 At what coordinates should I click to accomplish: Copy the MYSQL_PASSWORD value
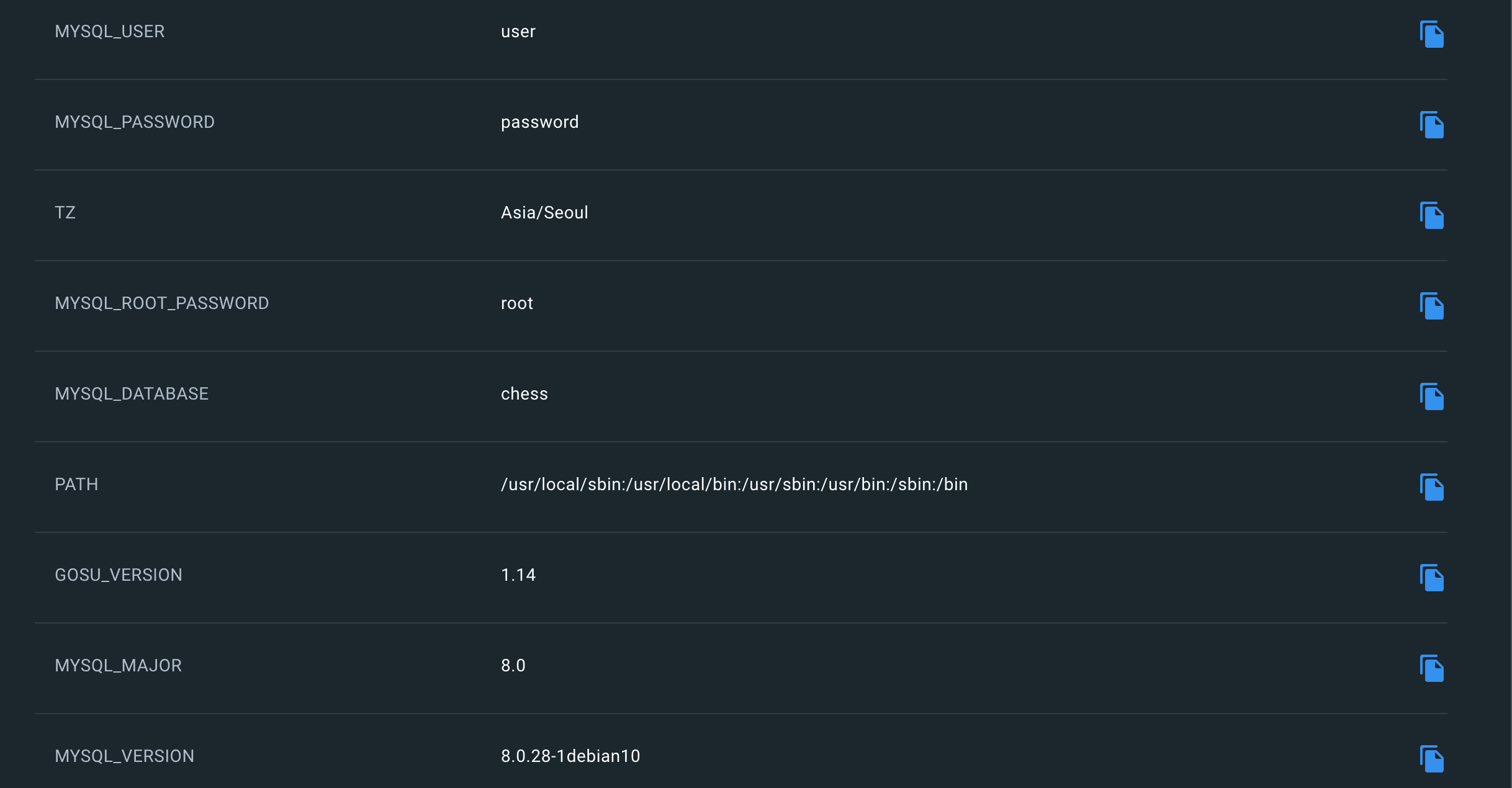[1431, 125]
